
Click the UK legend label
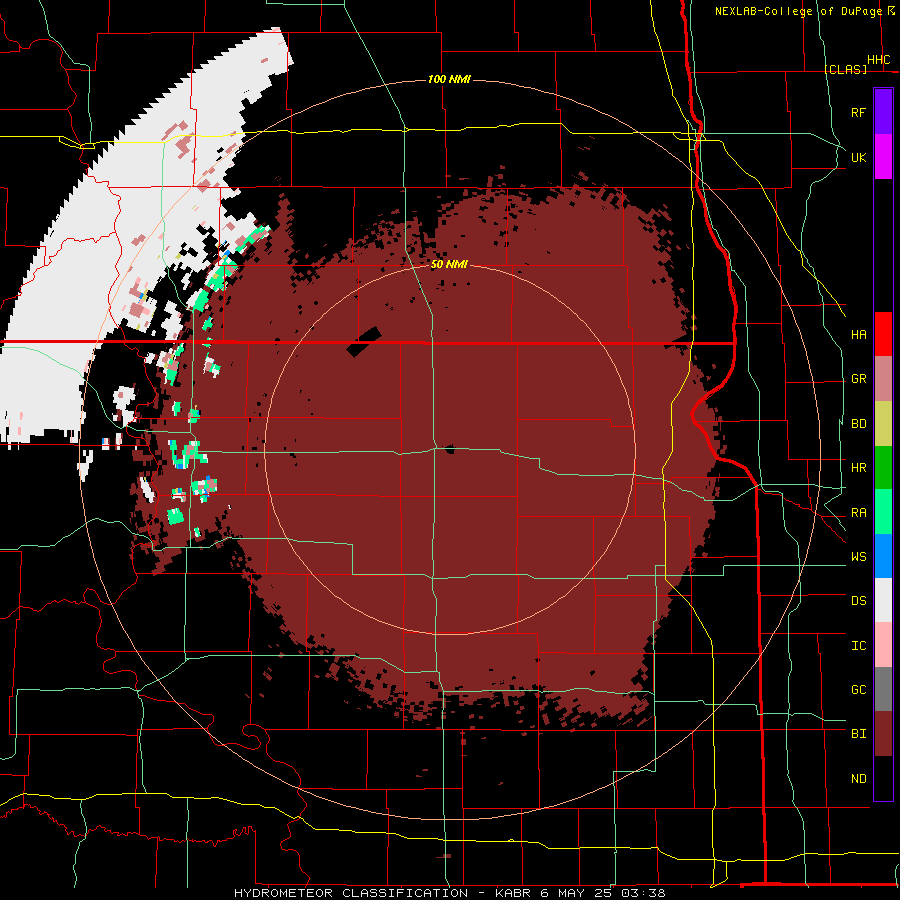858,157
